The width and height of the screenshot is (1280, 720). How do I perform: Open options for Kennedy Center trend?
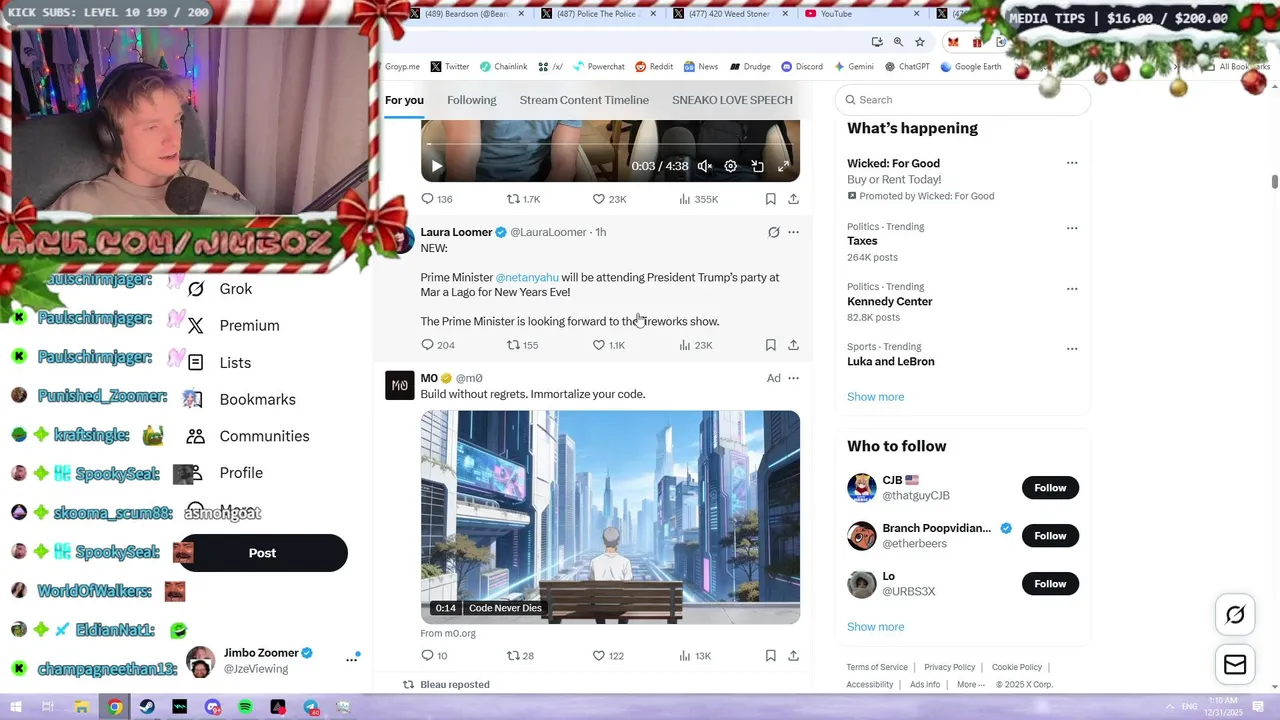pyautogui.click(x=1072, y=289)
